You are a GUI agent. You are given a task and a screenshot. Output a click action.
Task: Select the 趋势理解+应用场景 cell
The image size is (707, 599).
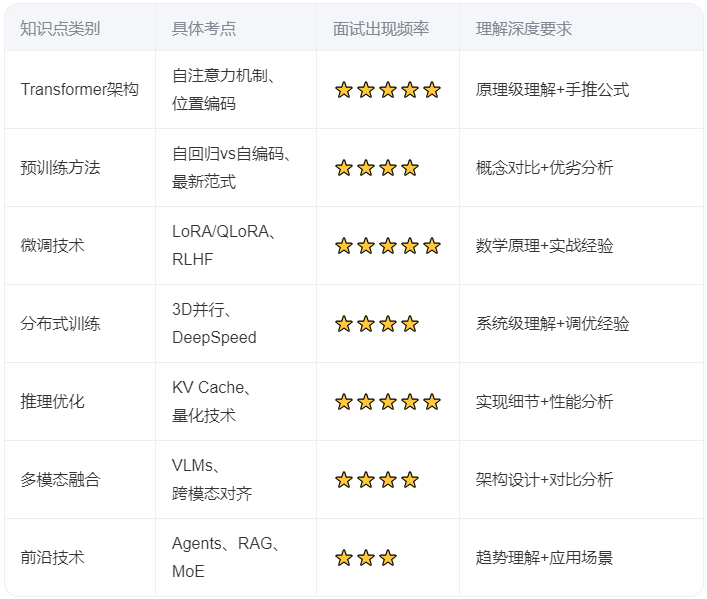click(x=545, y=558)
